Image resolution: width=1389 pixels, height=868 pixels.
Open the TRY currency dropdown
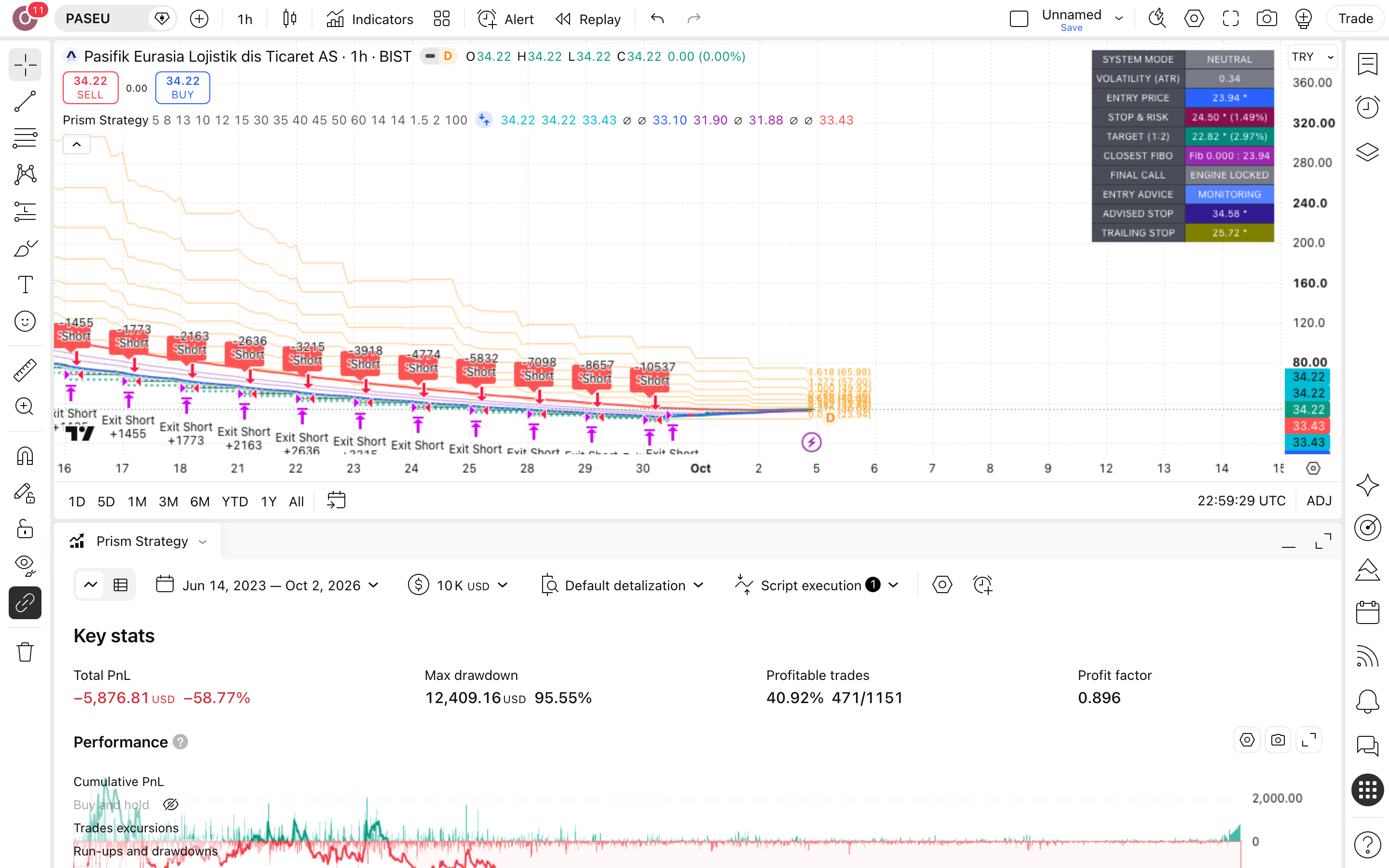pyautogui.click(x=1313, y=57)
